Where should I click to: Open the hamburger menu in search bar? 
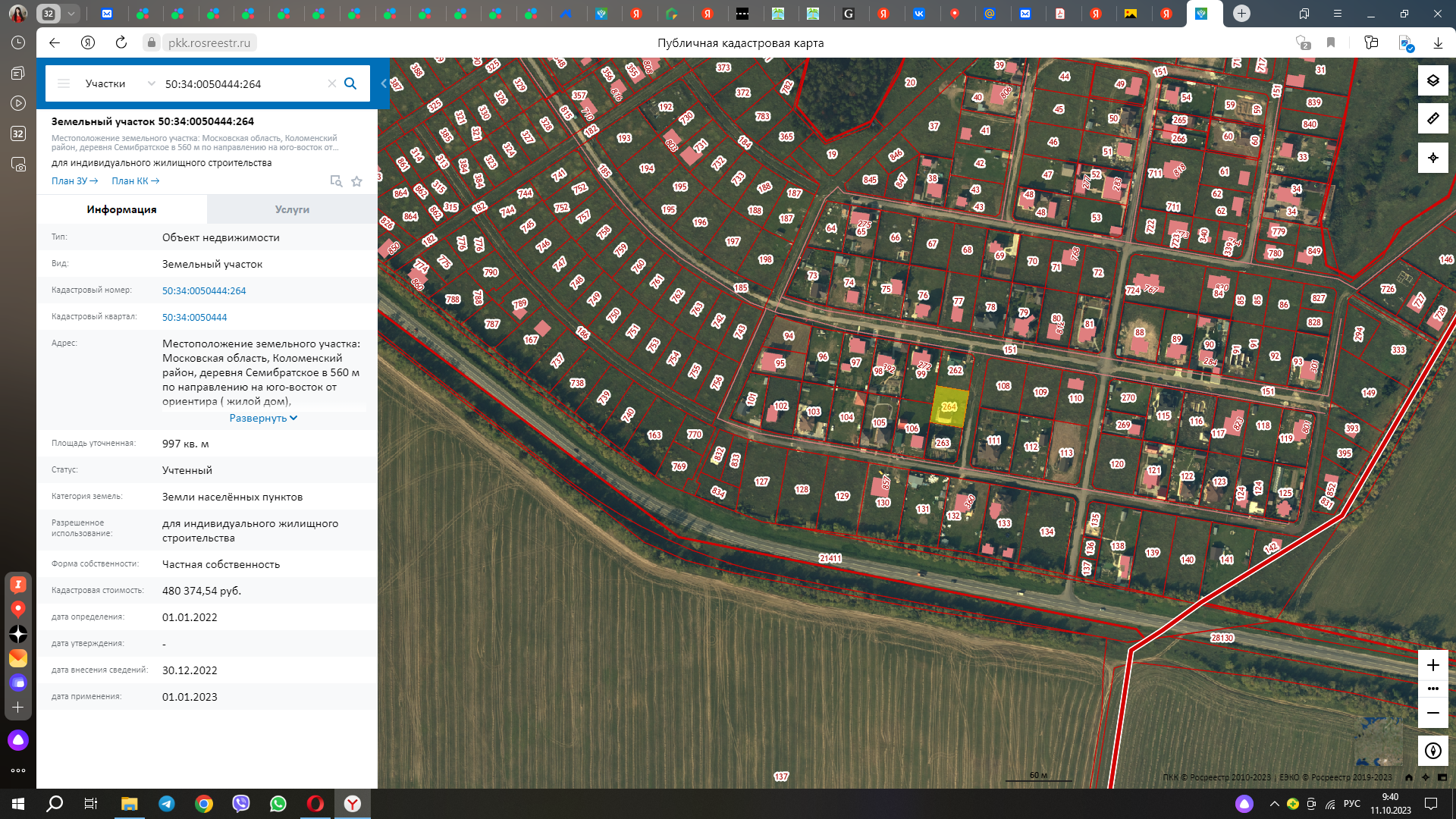[x=64, y=83]
